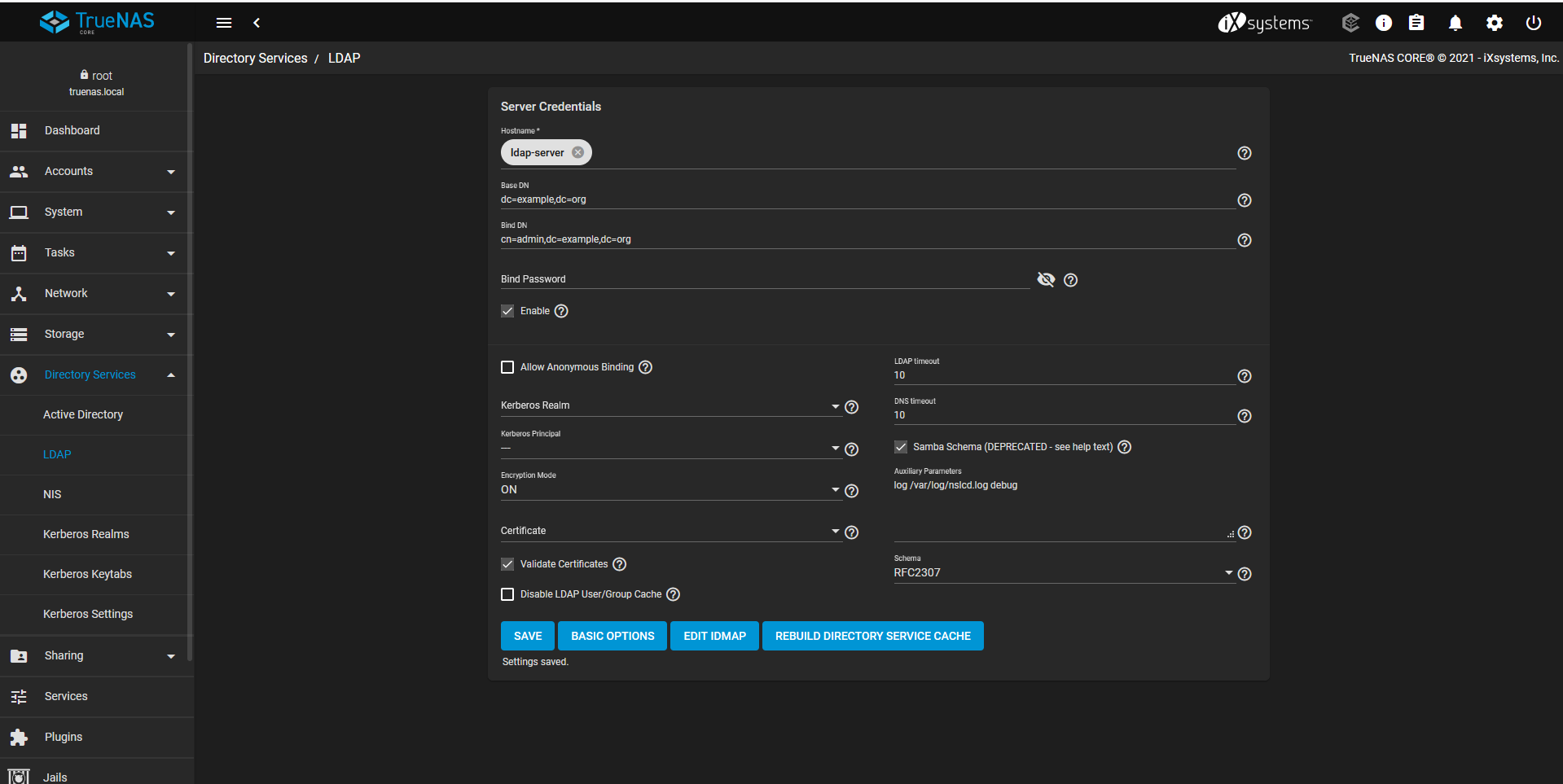Show help for Disable LDAP User/Group Cache

[x=673, y=594]
